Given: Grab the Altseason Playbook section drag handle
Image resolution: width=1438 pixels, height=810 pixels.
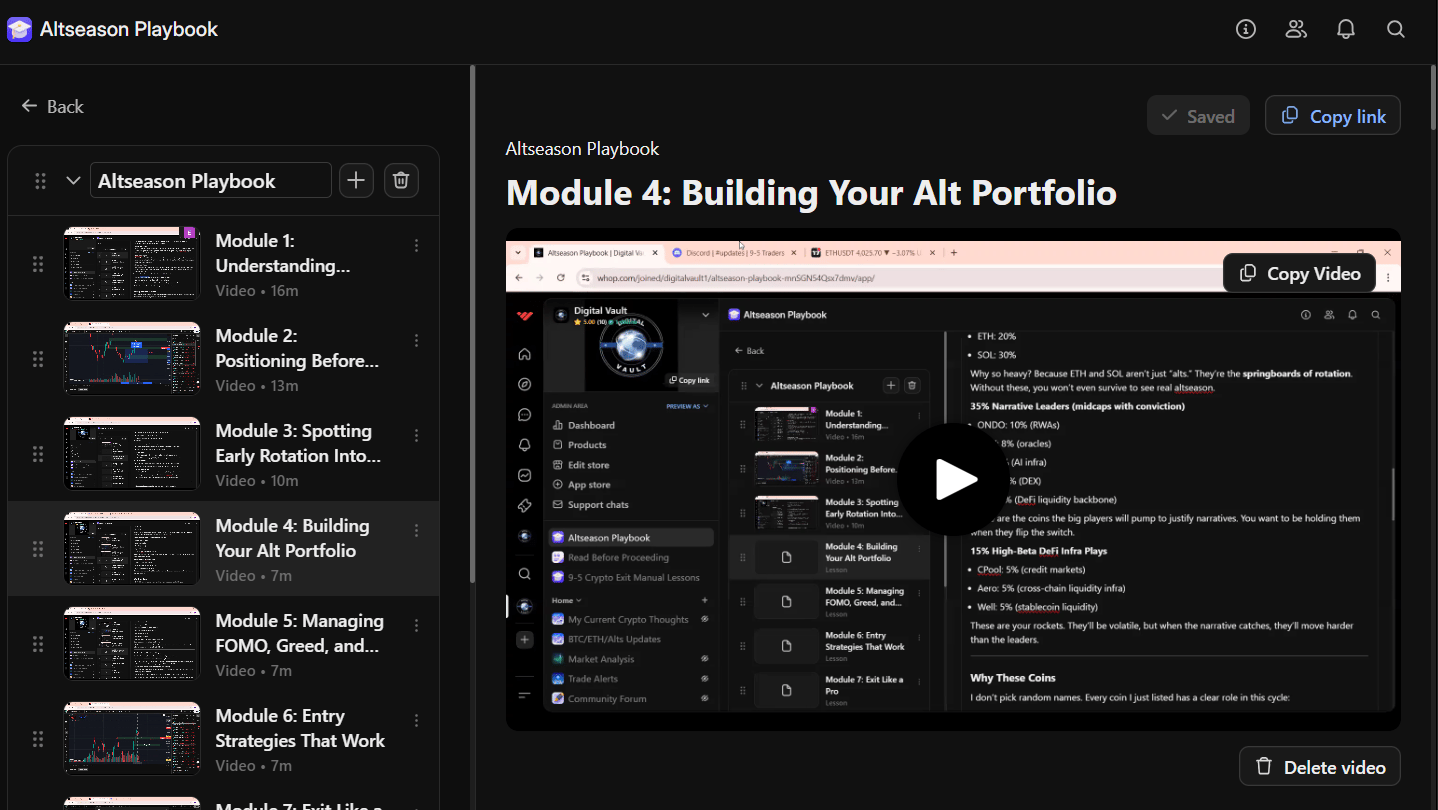Looking at the screenshot, I should point(40,181).
